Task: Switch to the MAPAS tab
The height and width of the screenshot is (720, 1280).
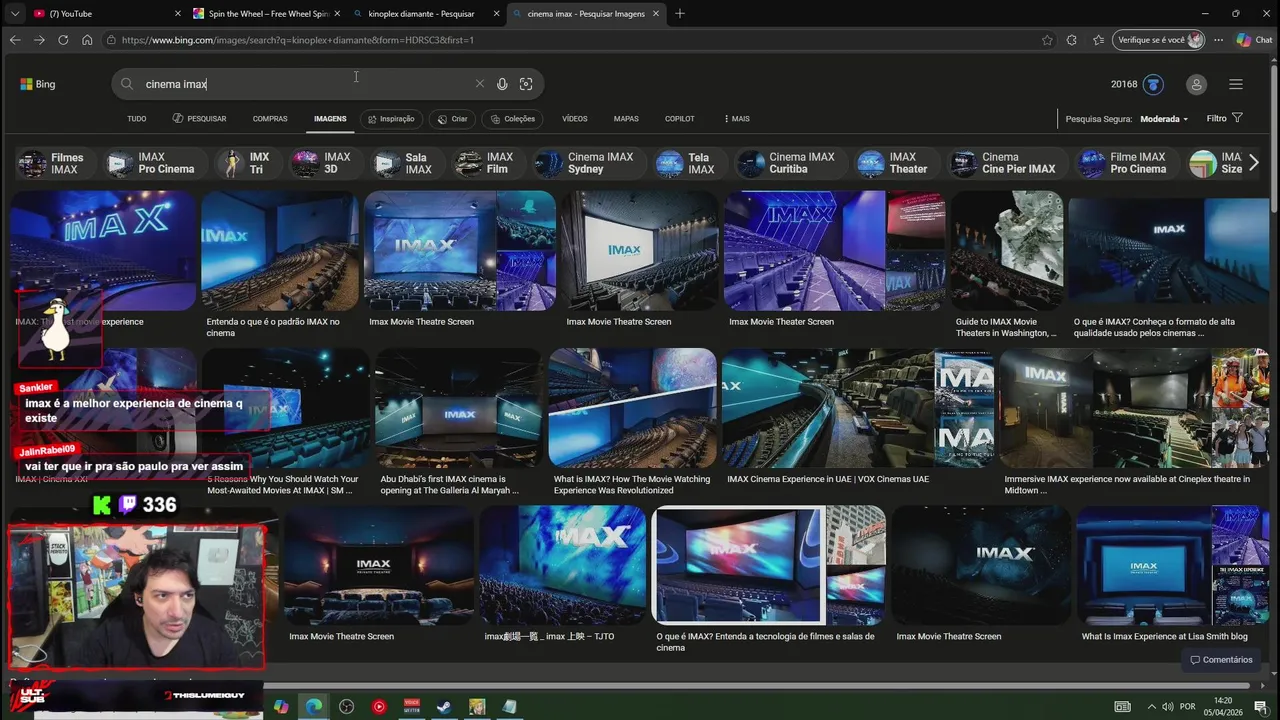Action: (626, 119)
